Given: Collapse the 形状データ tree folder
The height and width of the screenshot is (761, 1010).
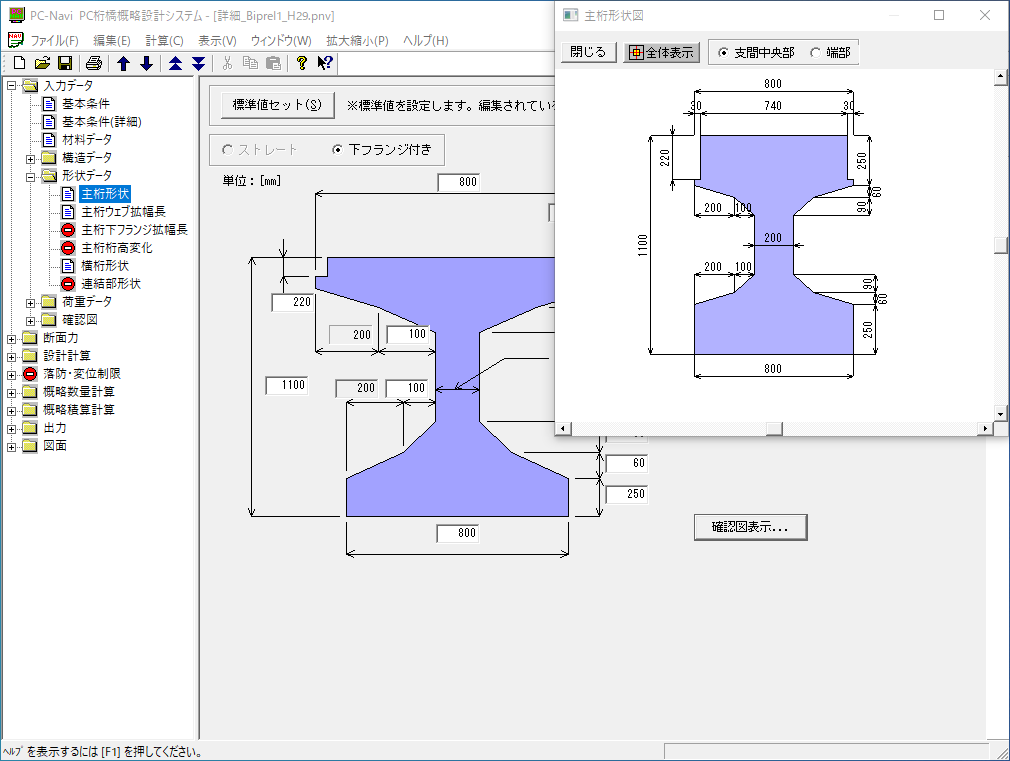Looking at the screenshot, I should (x=31, y=176).
